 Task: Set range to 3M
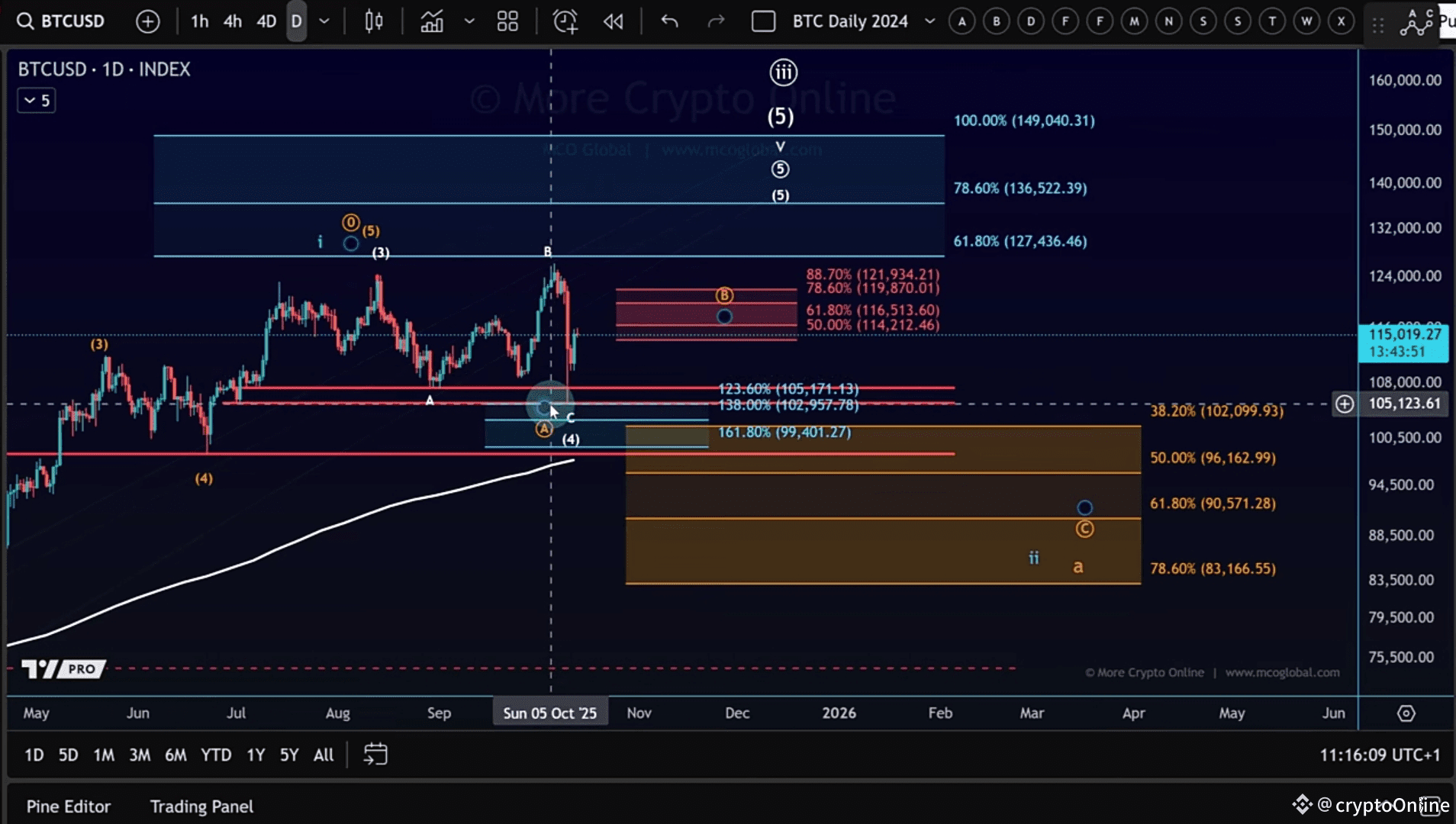[140, 755]
